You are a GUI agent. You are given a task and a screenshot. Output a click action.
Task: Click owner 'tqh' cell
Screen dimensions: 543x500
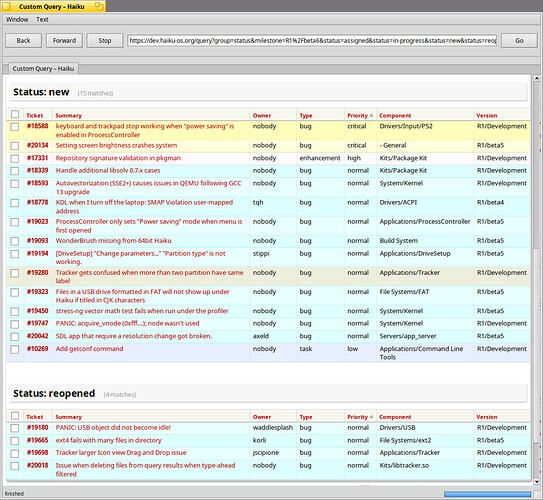258,202
